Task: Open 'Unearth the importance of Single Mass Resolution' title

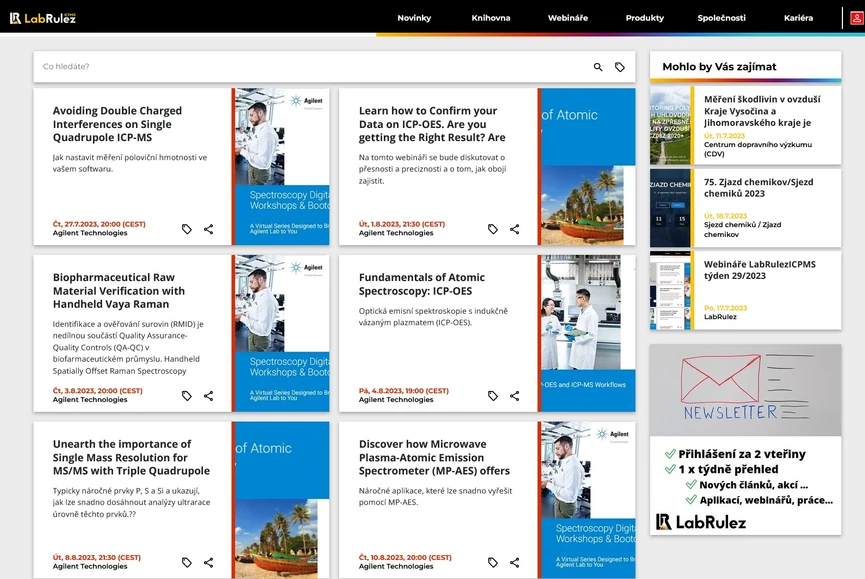Action: (x=131, y=457)
